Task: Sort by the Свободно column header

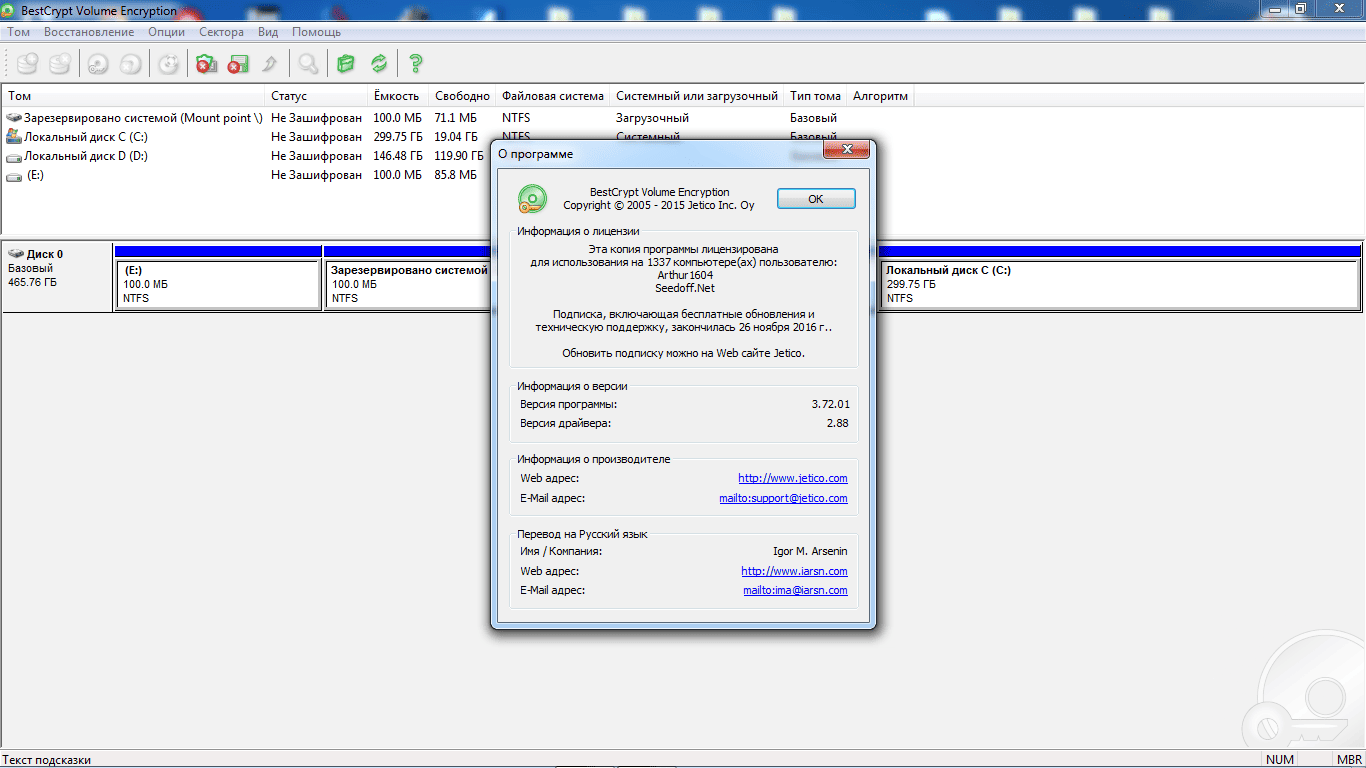Action: (463, 96)
